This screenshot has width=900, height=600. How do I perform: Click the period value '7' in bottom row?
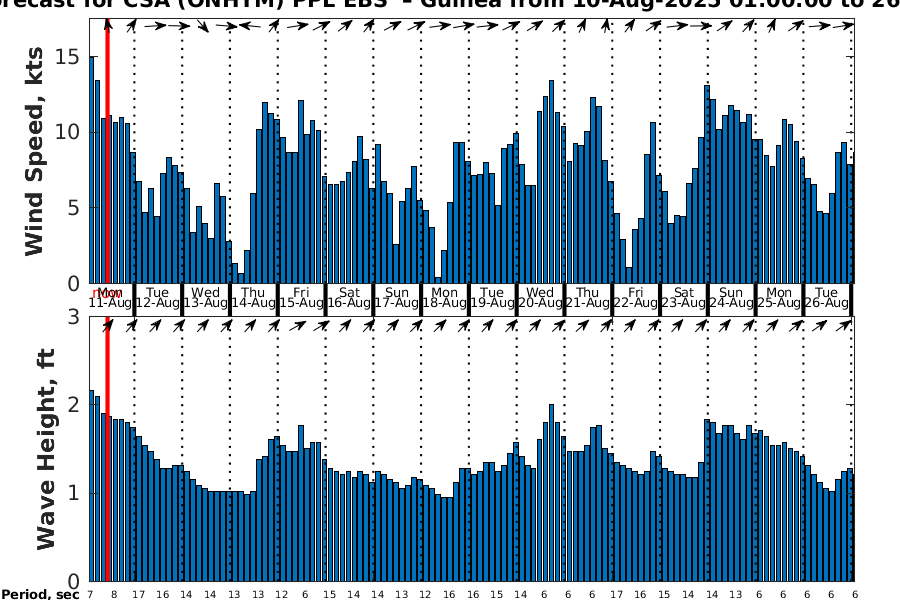(x=90, y=595)
